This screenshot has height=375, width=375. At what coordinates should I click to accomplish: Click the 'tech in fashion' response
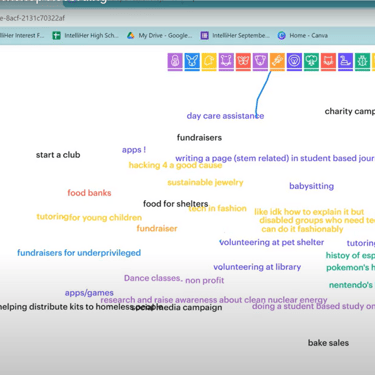(218, 209)
